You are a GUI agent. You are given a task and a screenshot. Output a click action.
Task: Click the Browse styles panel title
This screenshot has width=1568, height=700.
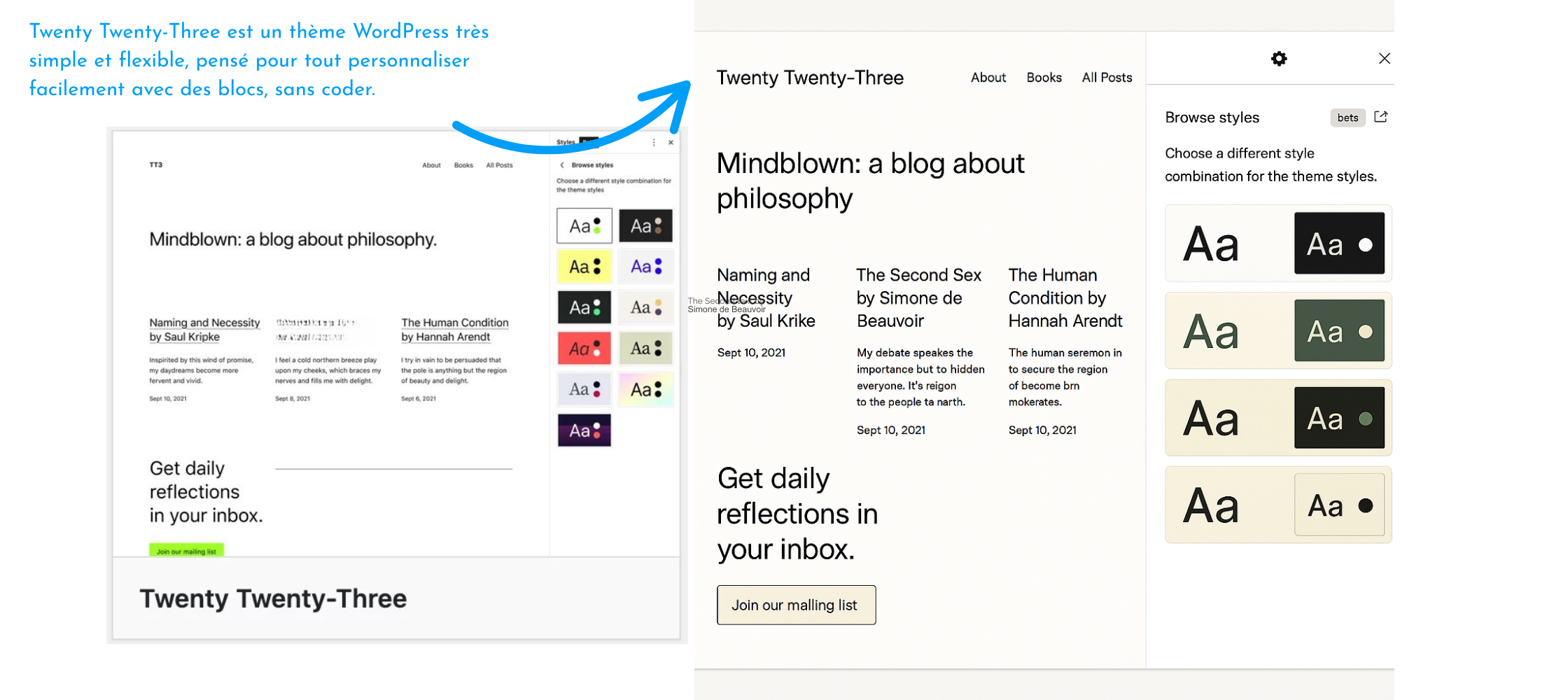1212,118
